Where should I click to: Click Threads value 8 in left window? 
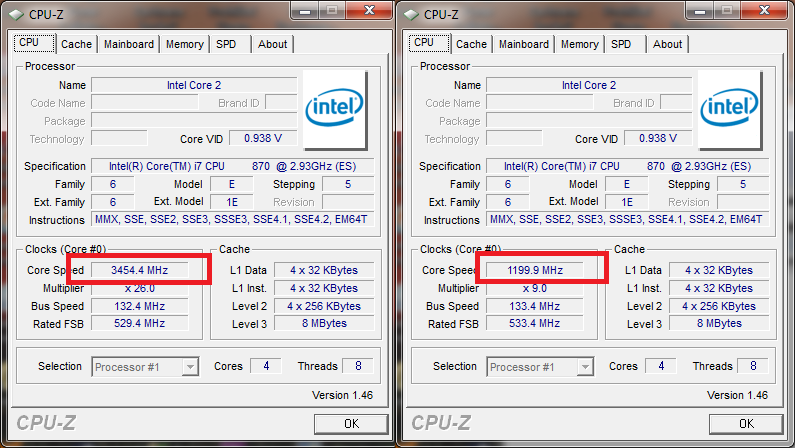click(358, 366)
